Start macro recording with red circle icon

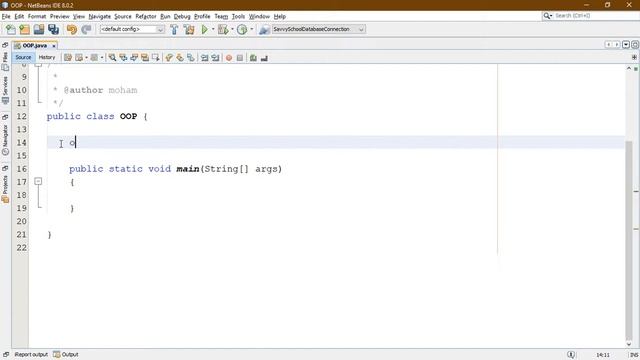[x=229, y=58]
